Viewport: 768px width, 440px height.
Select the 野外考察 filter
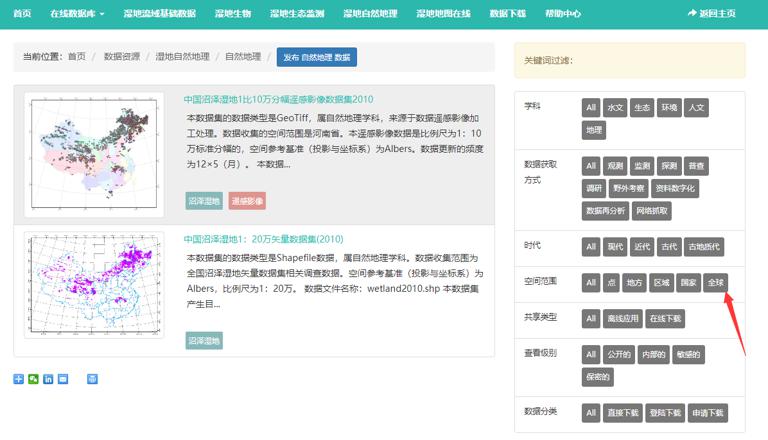629,188
